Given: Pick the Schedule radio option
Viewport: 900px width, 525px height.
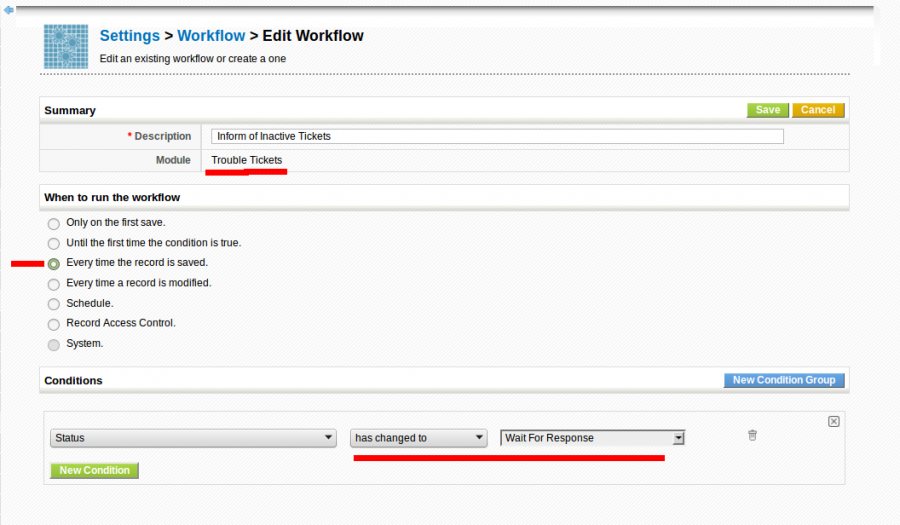Looking at the screenshot, I should pos(54,304).
